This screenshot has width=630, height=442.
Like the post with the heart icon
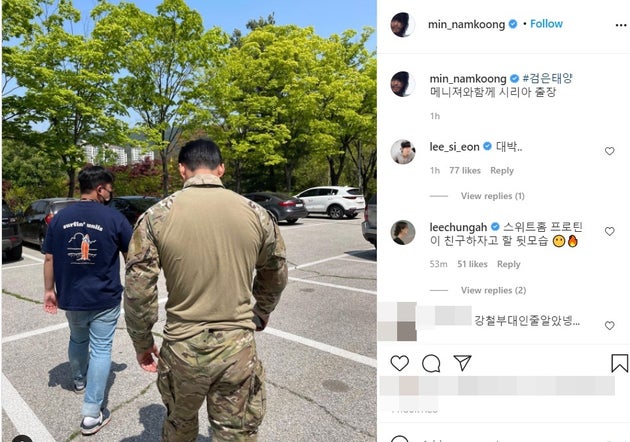pos(400,363)
